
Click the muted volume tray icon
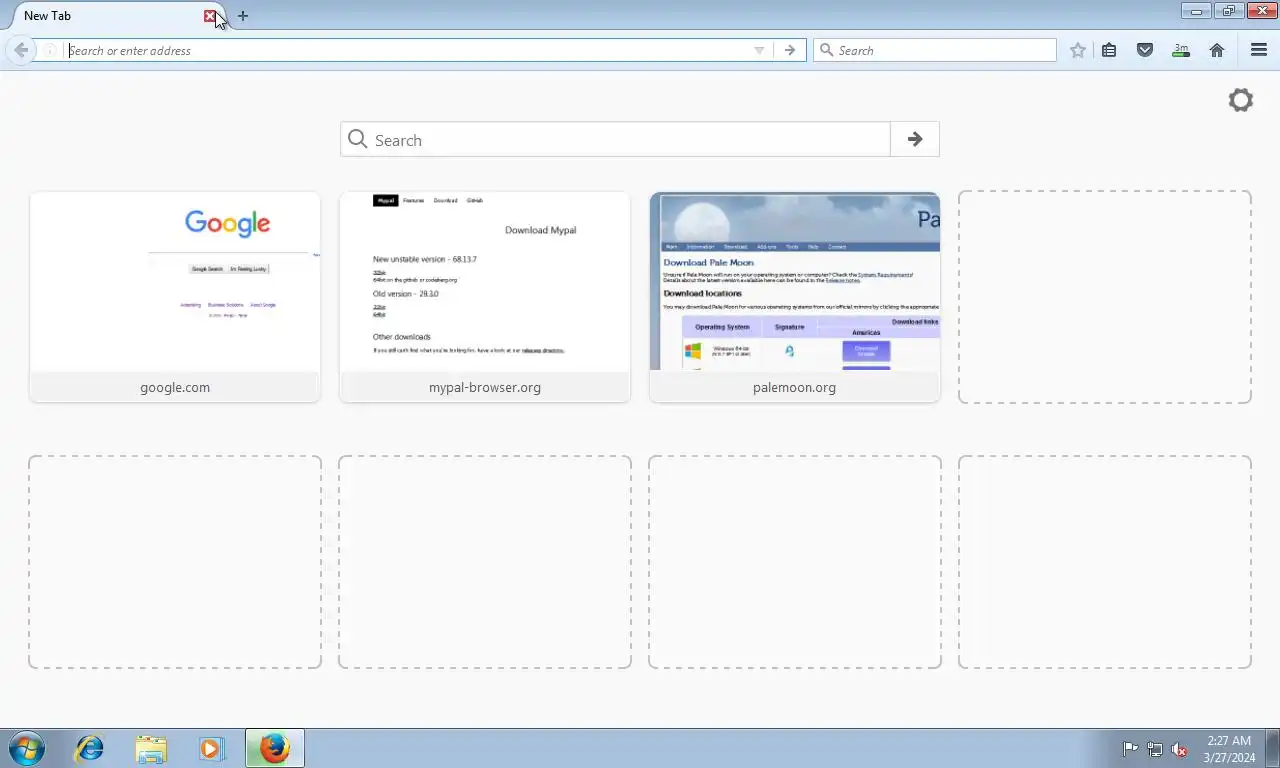pos(1179,749)
